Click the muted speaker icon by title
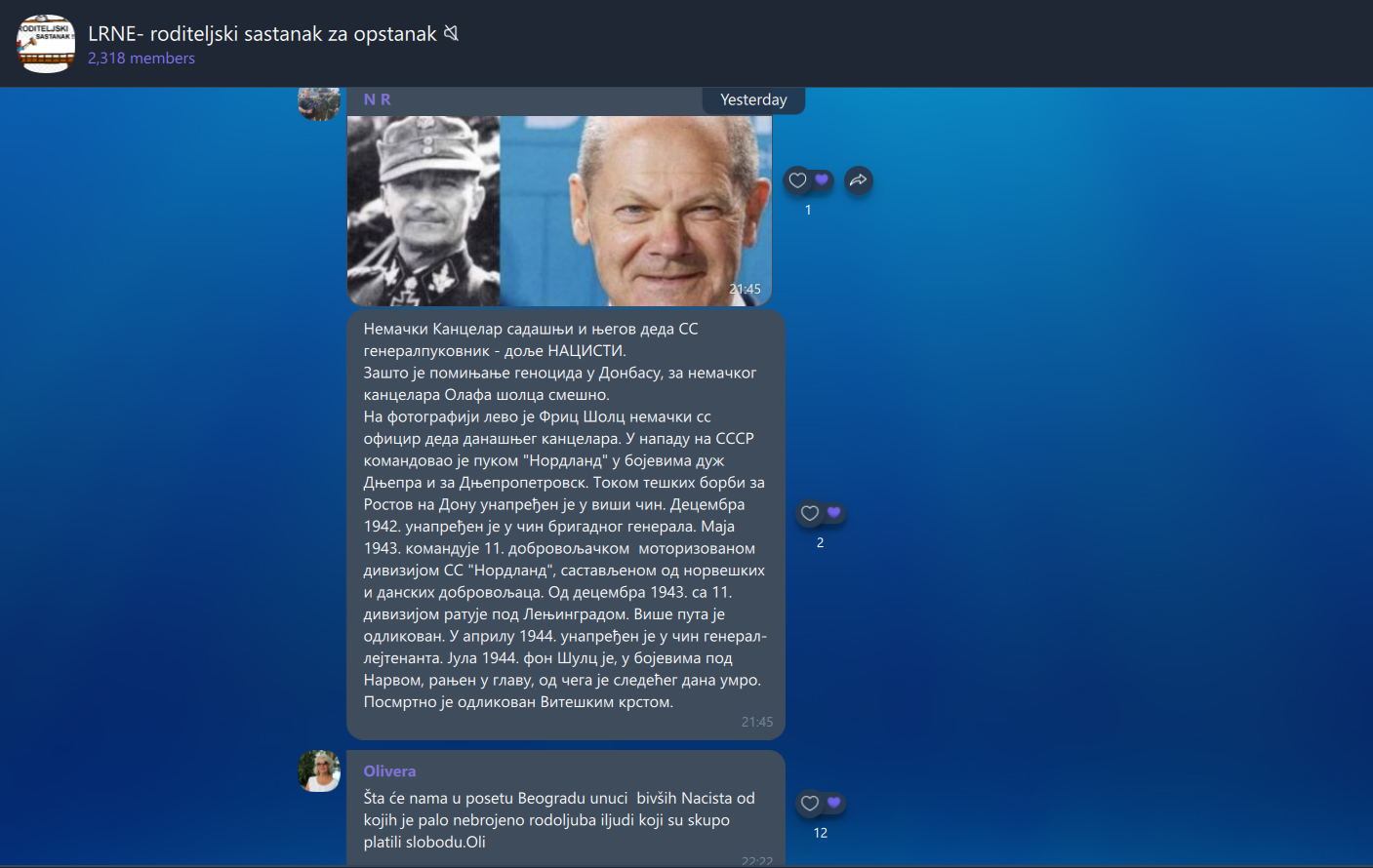 (451, 33)
